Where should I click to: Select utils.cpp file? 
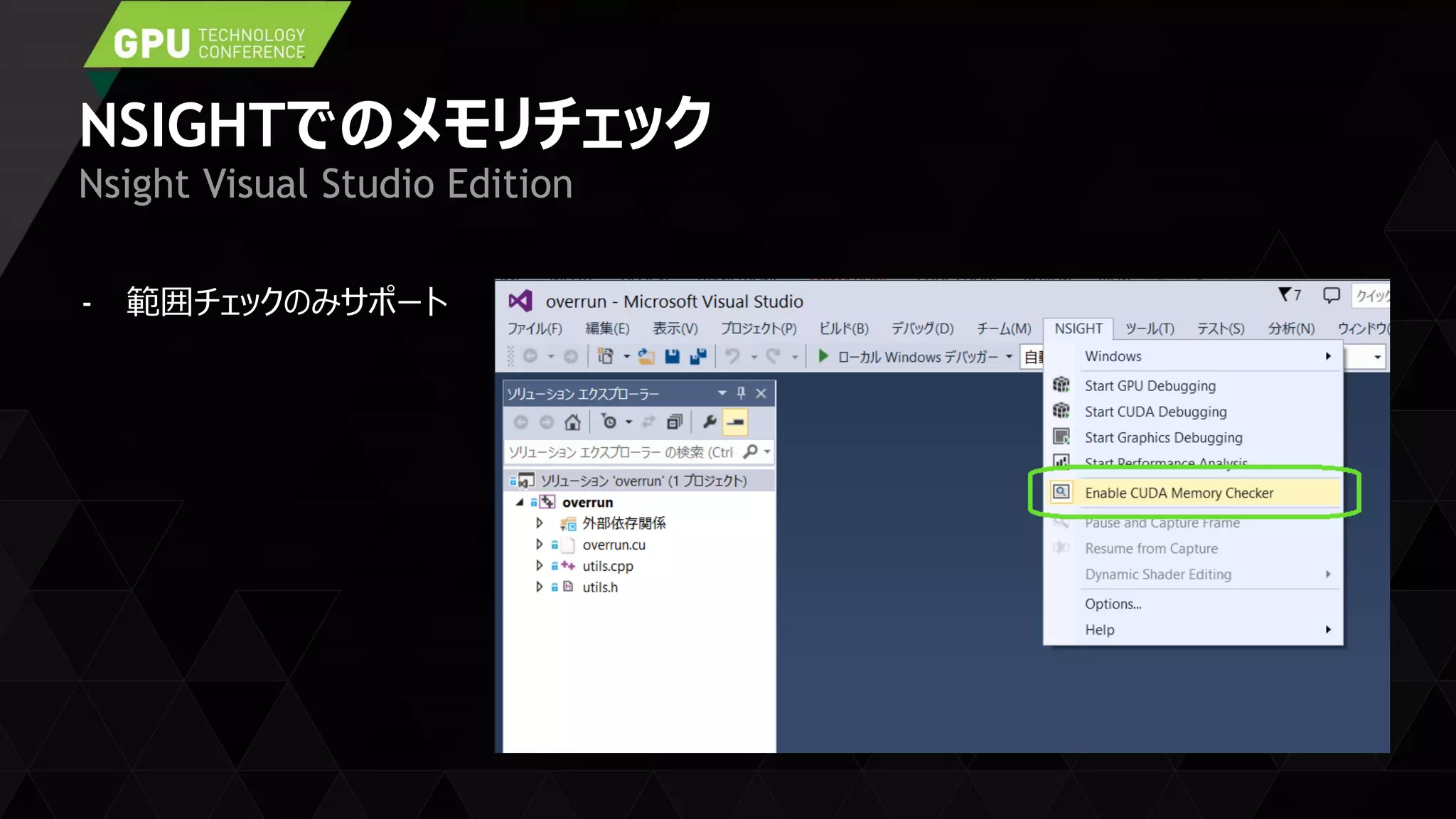coord(608,567)
